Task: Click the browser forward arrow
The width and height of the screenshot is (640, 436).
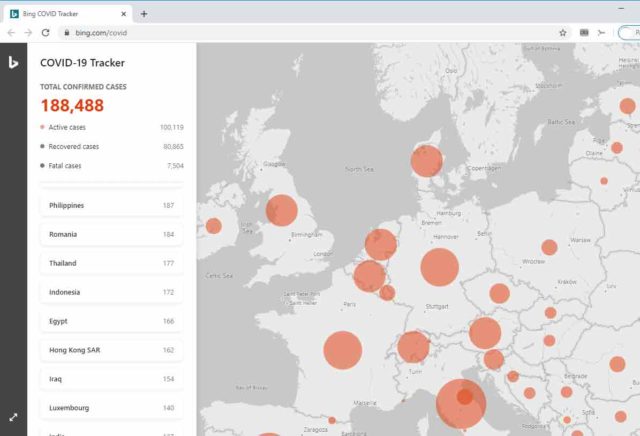Action: tap(28, 33)
